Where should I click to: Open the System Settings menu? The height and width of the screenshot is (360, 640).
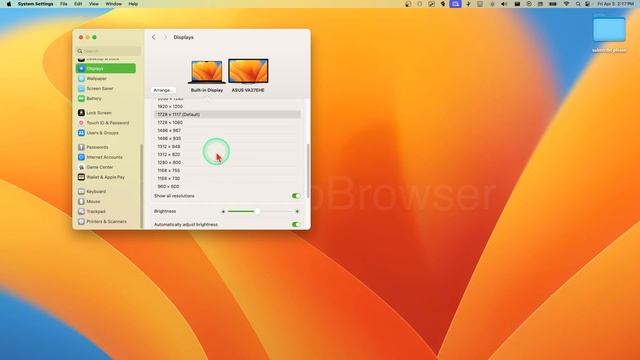(36, 4)
